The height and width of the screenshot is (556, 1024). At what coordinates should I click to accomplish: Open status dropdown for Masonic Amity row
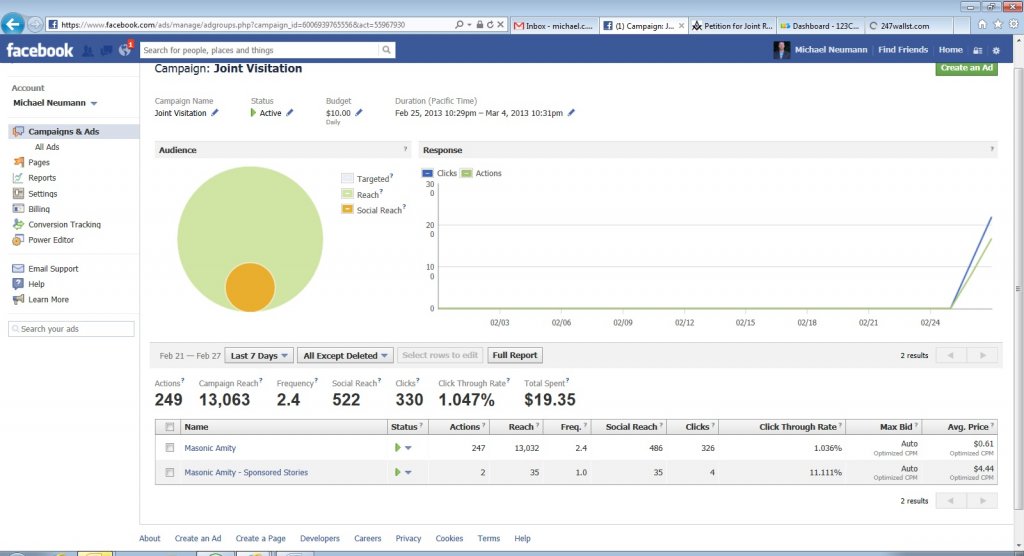click(408, 448)
